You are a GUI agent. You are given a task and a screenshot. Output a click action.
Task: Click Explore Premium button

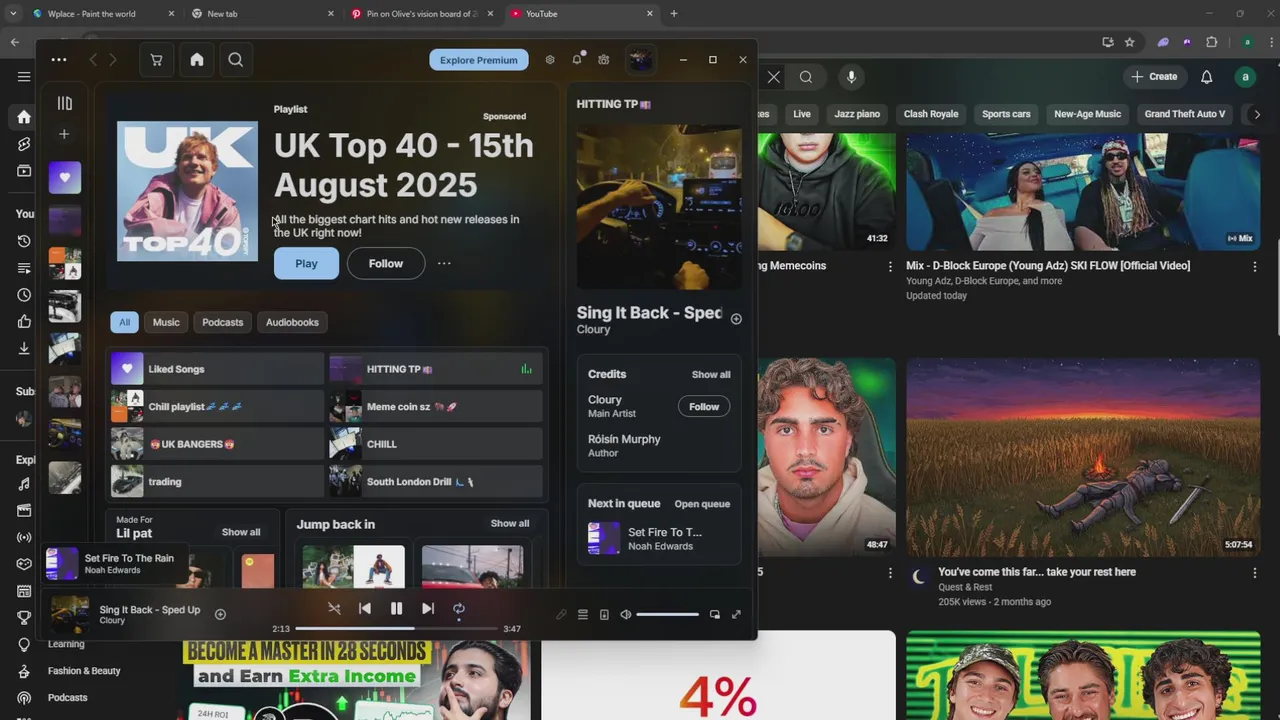[x=479, y=60]
